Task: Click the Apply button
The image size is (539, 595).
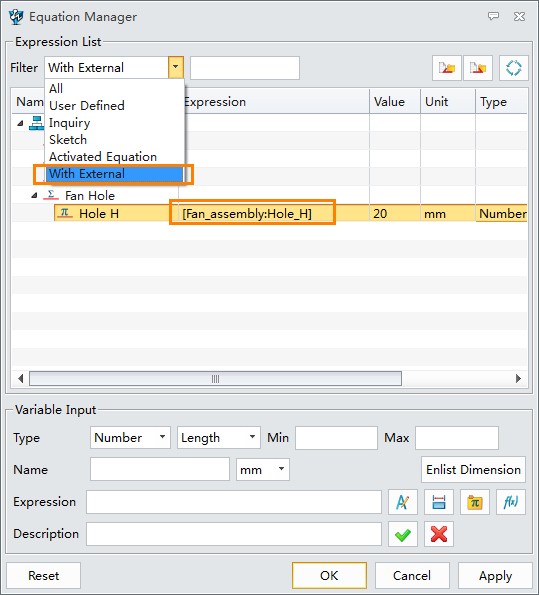Action: point(495,576)
